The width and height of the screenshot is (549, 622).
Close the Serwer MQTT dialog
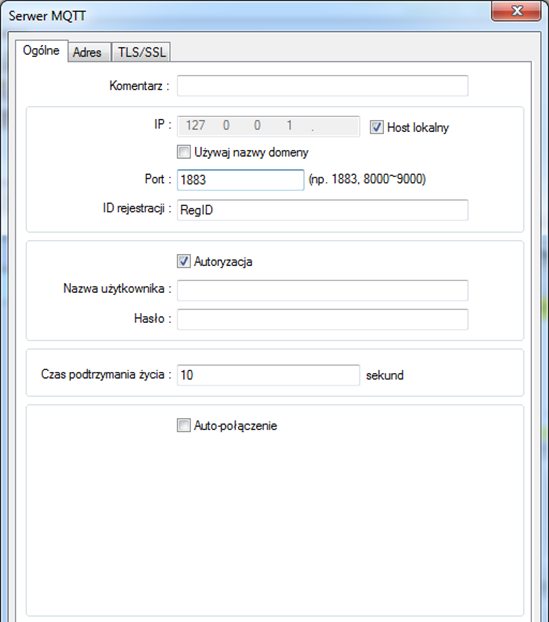(x=516, y=11)
